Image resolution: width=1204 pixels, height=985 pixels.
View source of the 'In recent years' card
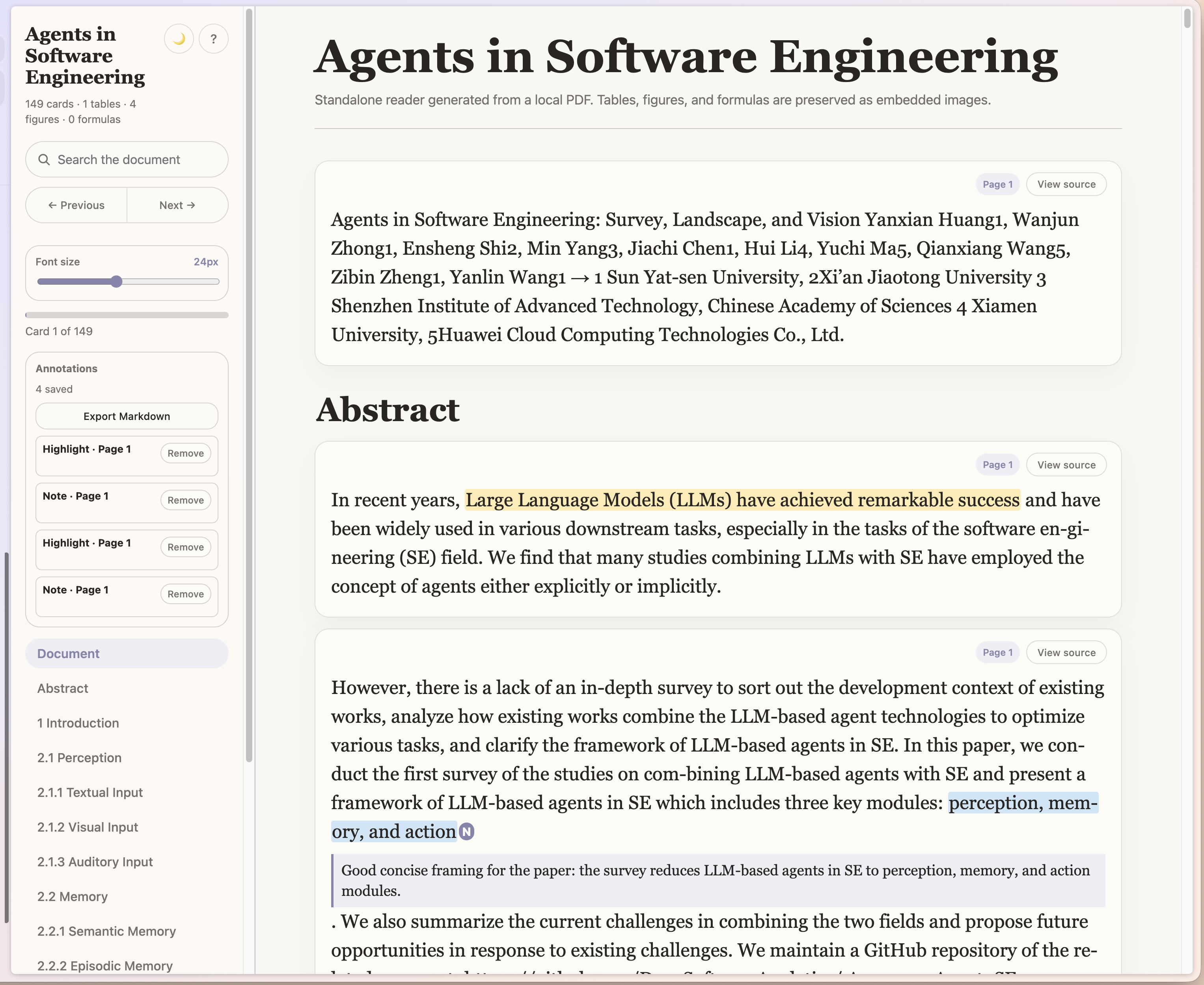pyautogui.click(x=1066, y=465)
